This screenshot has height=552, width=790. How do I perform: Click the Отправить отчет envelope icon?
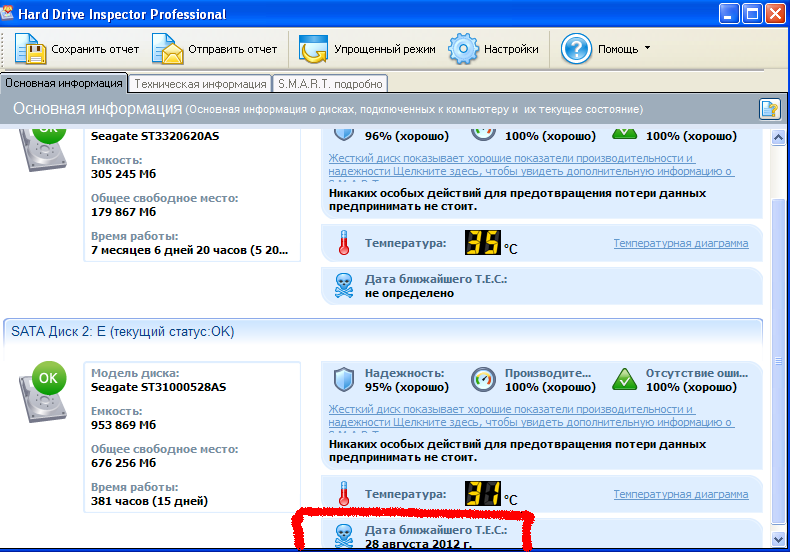pyautogui.click(x=167, y=49)
